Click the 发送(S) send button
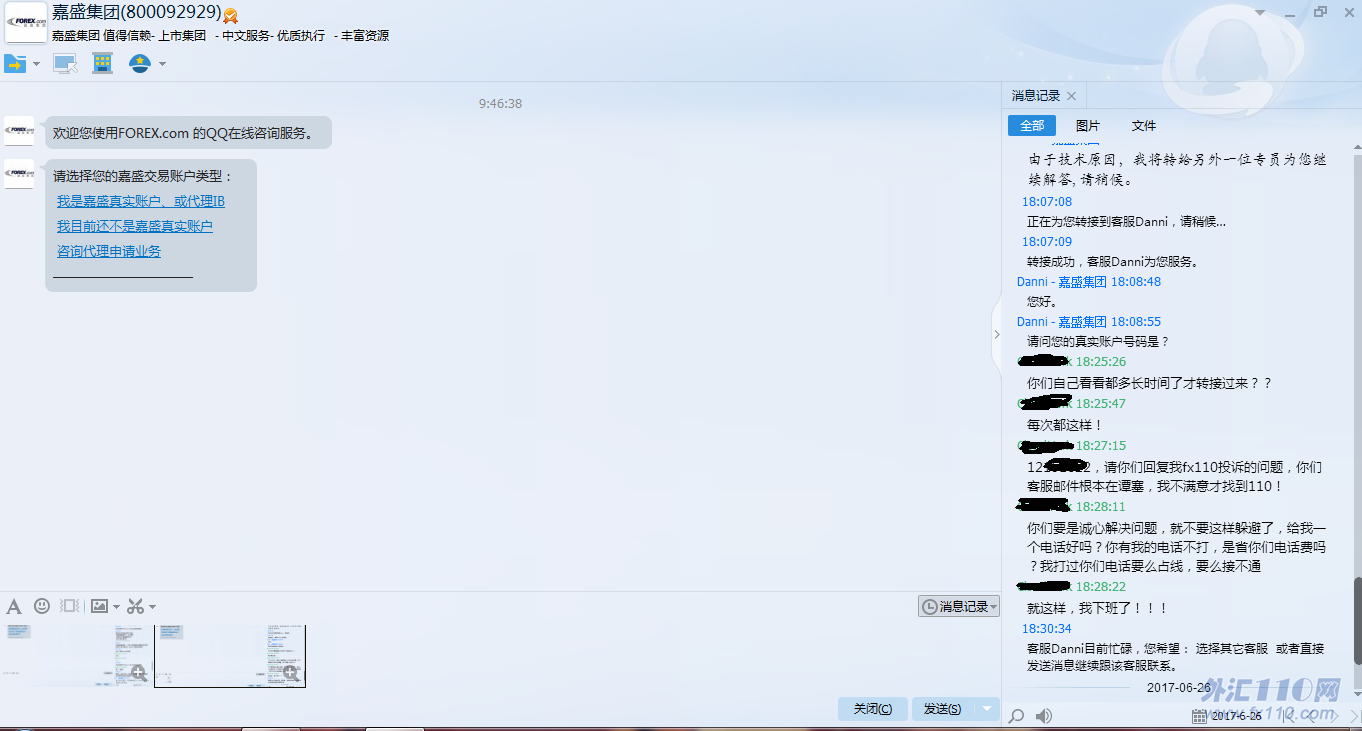 943,709
